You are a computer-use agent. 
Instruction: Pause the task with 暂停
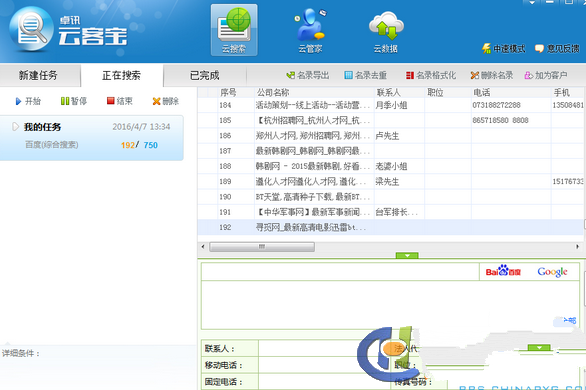(74, 101)
